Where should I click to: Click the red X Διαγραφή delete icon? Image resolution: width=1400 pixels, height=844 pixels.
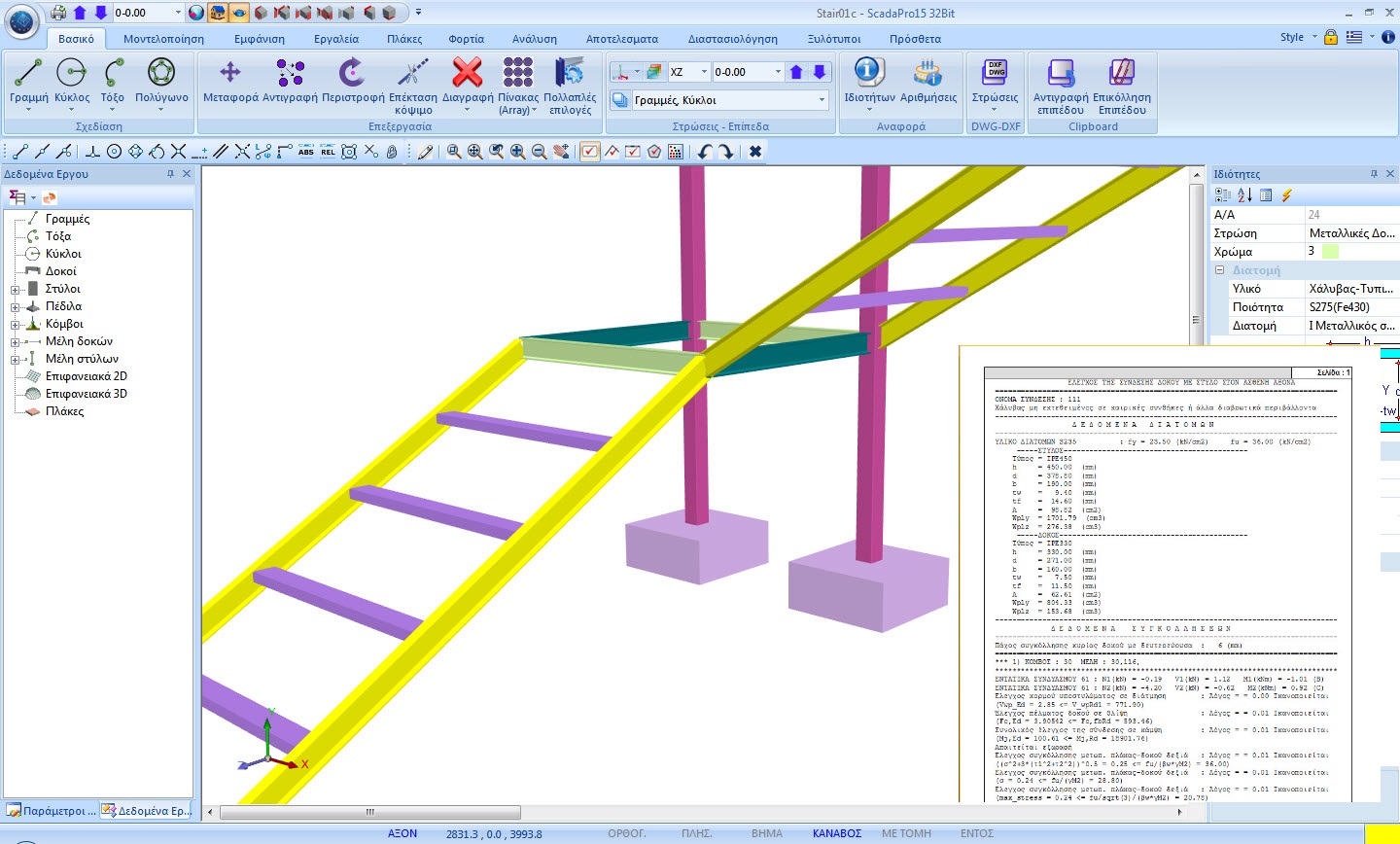[468, 72]
